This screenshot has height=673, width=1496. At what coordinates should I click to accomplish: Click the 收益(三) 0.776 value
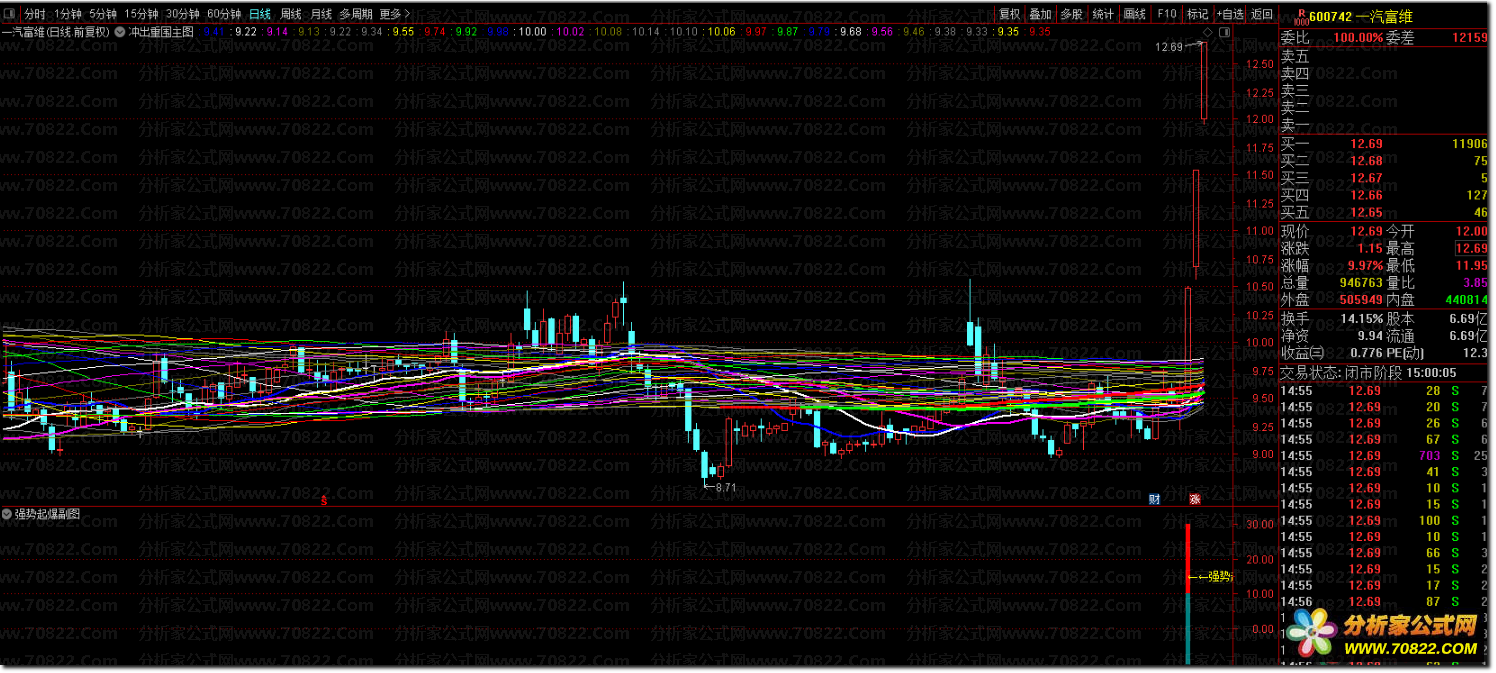click(1365, 352)
